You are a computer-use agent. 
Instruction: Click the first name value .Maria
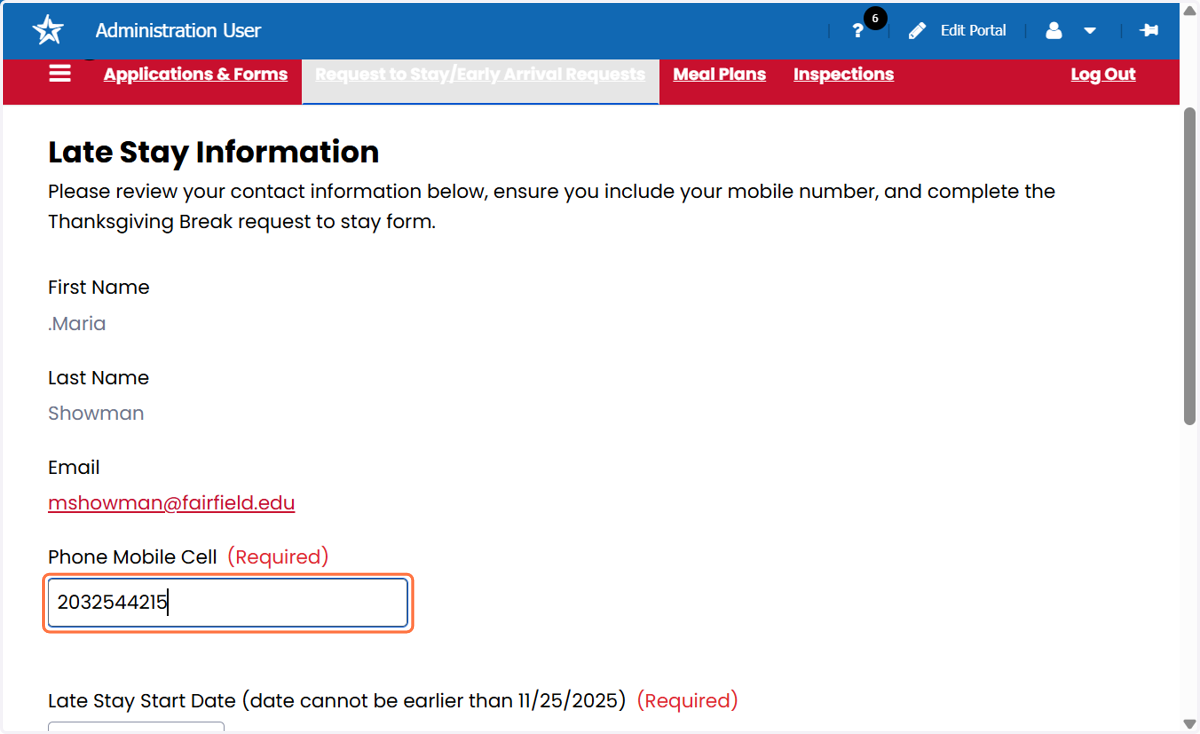pos(77,324)
